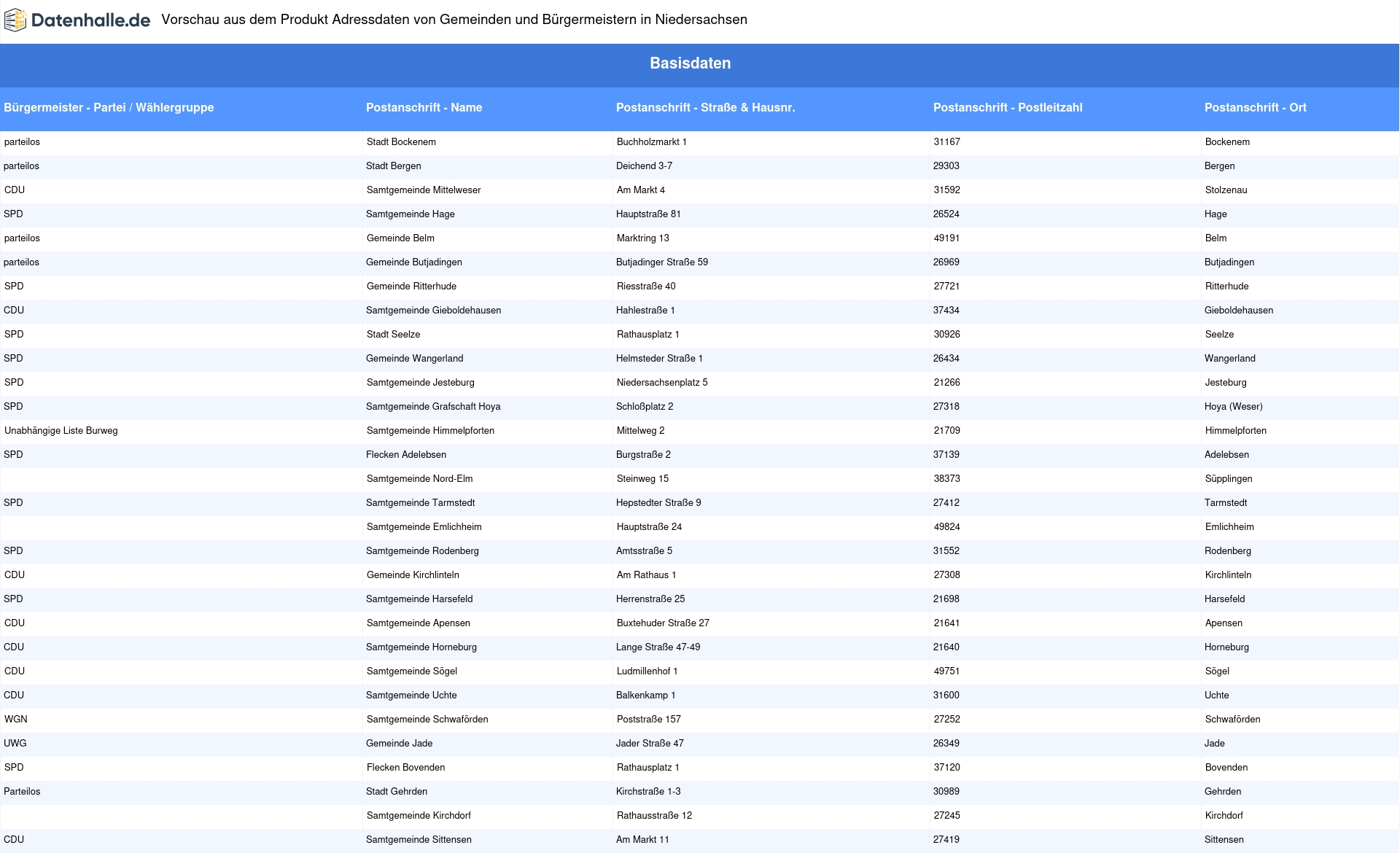Click Hepstedter Straße 9

pyautogui.click(x=658, y=503)
